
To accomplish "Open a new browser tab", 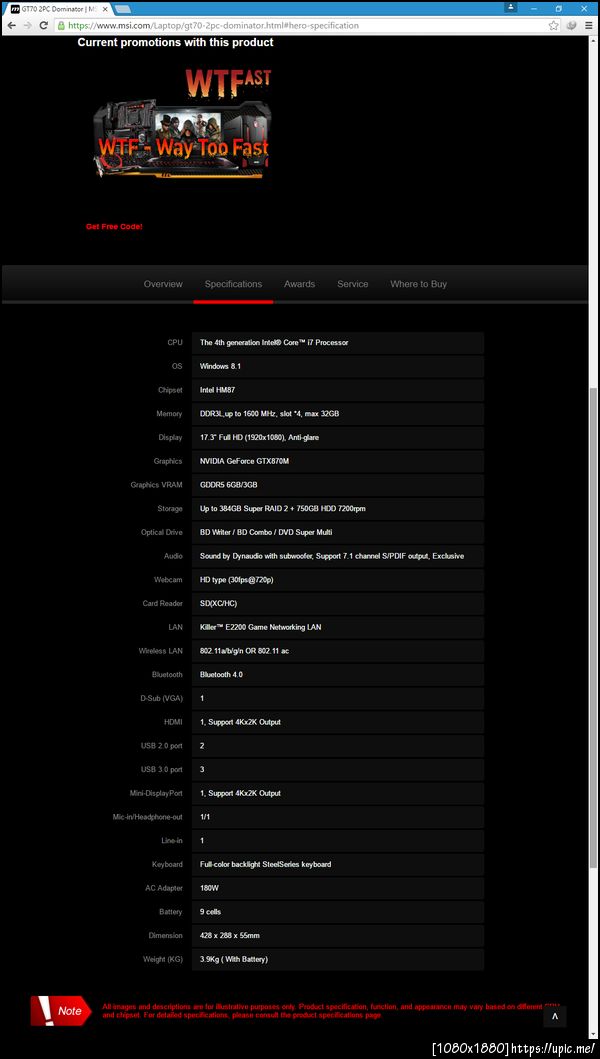I will click(x=123, y=9).
